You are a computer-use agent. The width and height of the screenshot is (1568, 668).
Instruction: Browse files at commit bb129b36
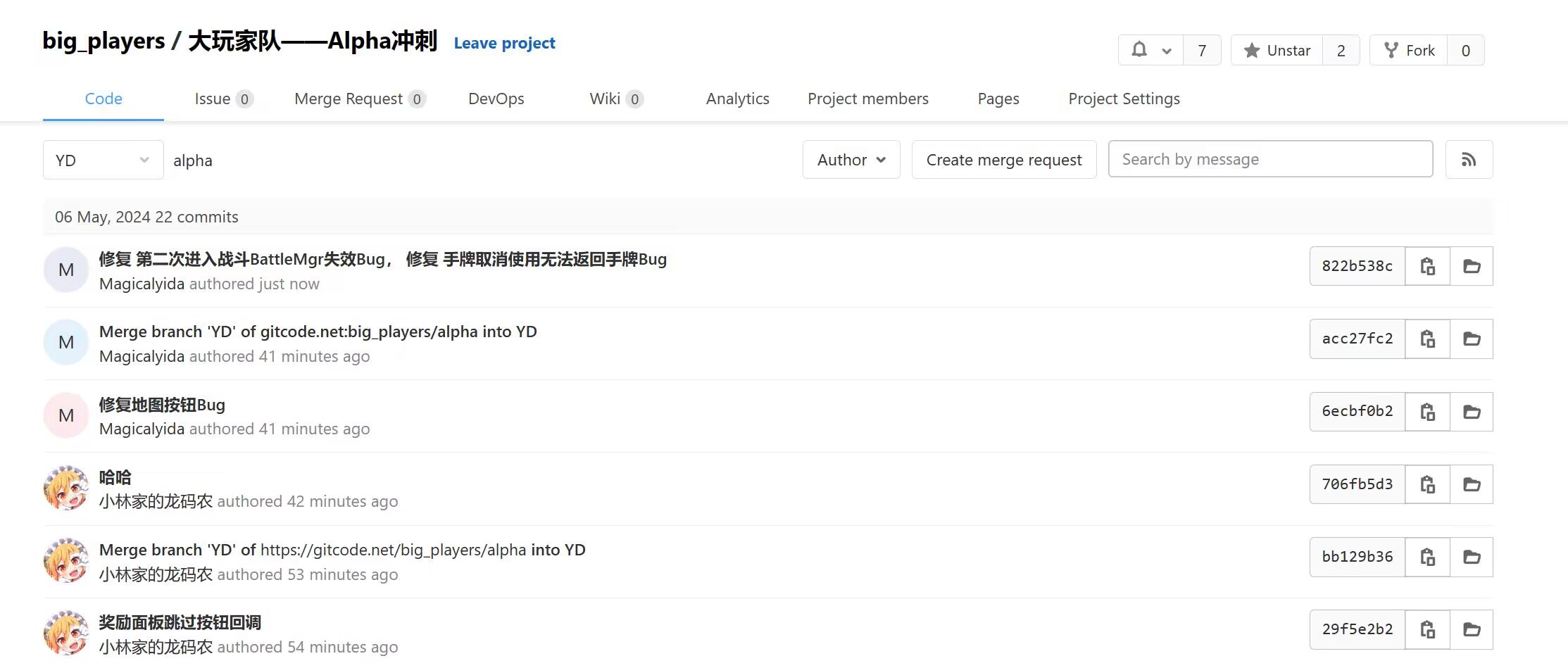click(x=1472, y=557)
